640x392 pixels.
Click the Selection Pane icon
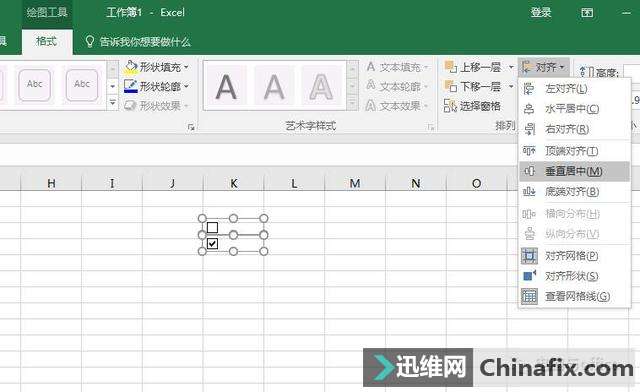(x=450, y=106)
